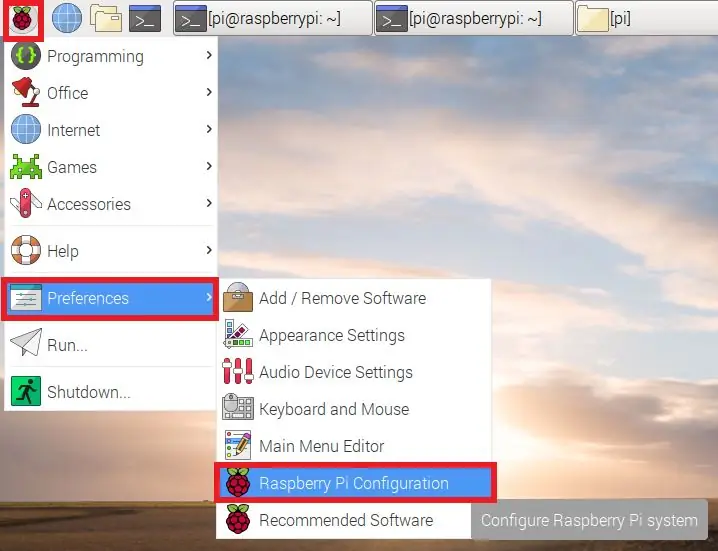
Task: Click the Preferences sliders icon
Action: (26, 298)
